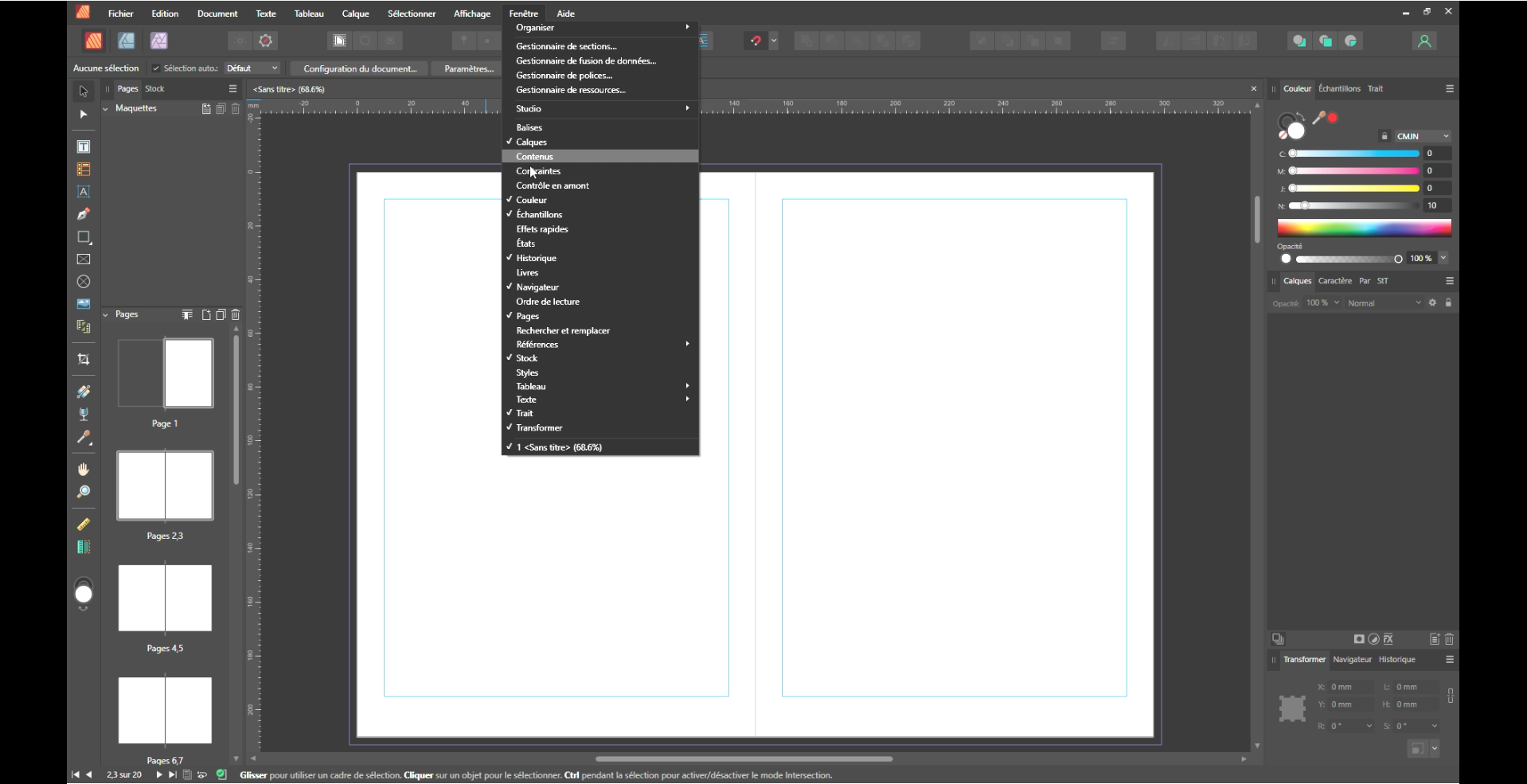Choose Contenus from the Fenêtre menu
Image resolution: width=1527 pixels, height=784 pixels.
534,157
